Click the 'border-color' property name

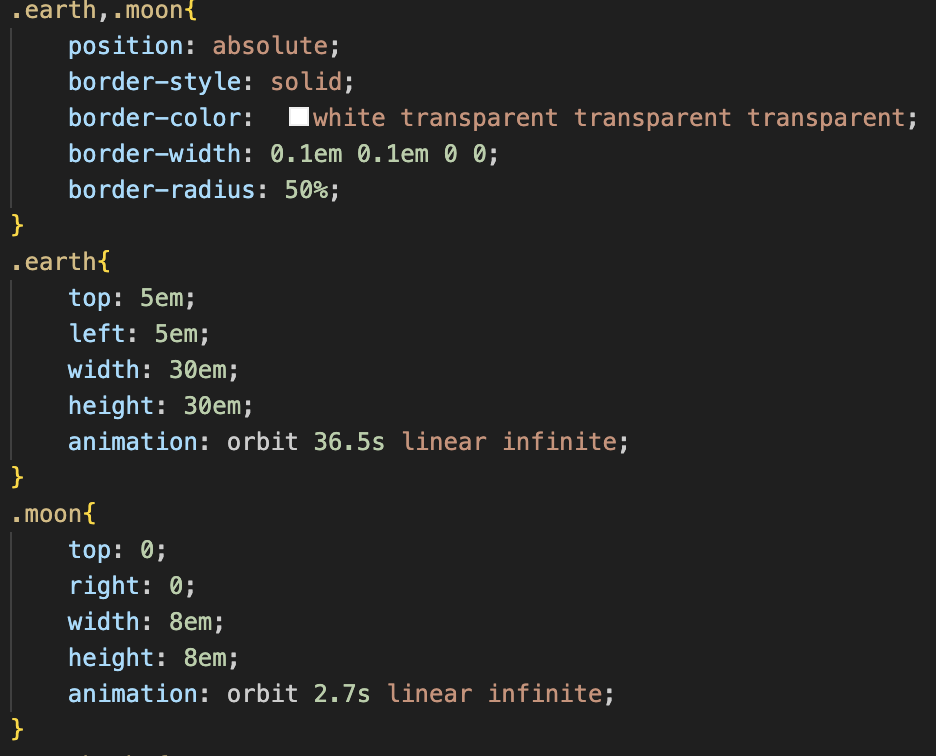coord(155,118)
